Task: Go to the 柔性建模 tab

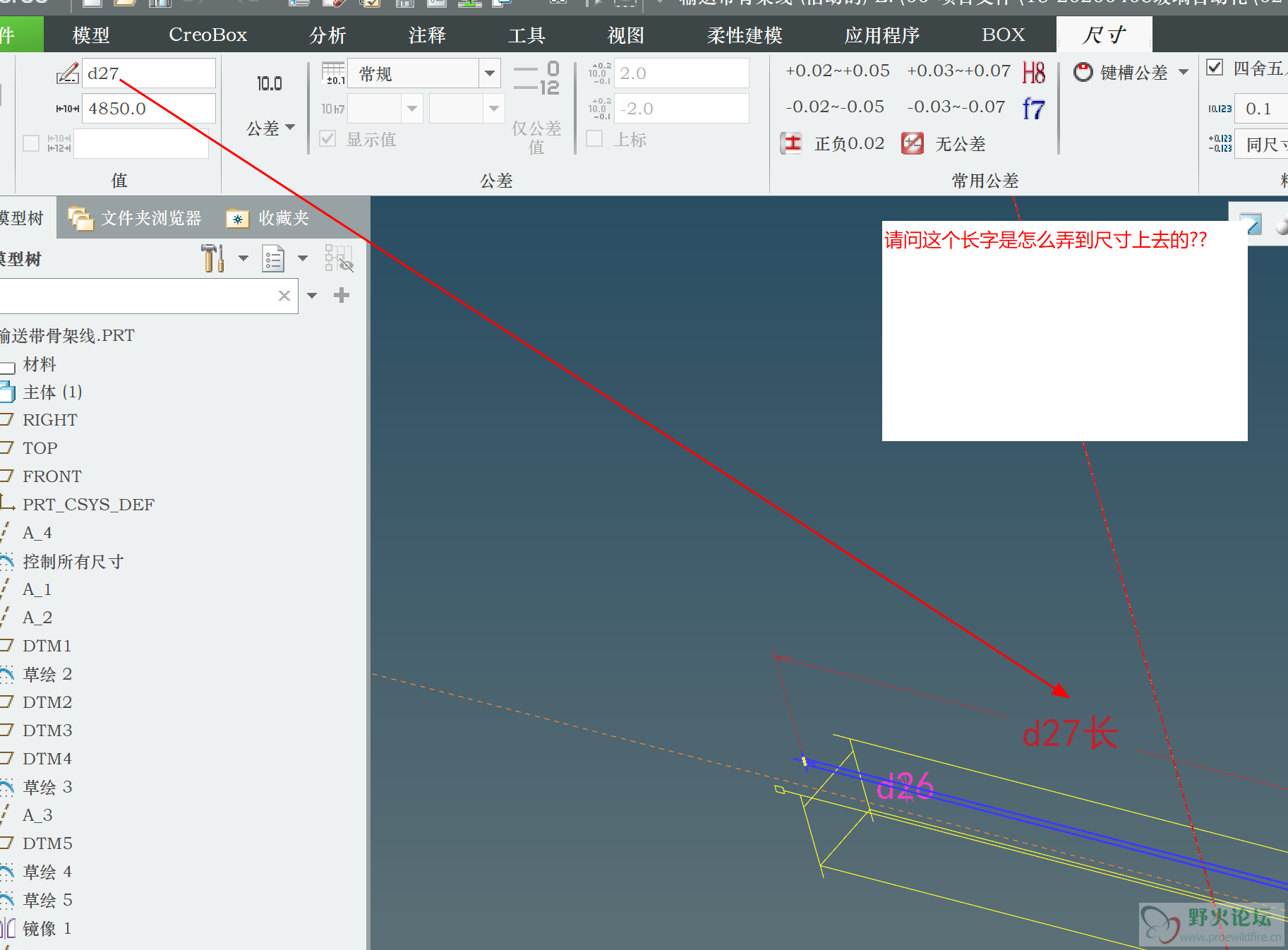Action: 745,35
